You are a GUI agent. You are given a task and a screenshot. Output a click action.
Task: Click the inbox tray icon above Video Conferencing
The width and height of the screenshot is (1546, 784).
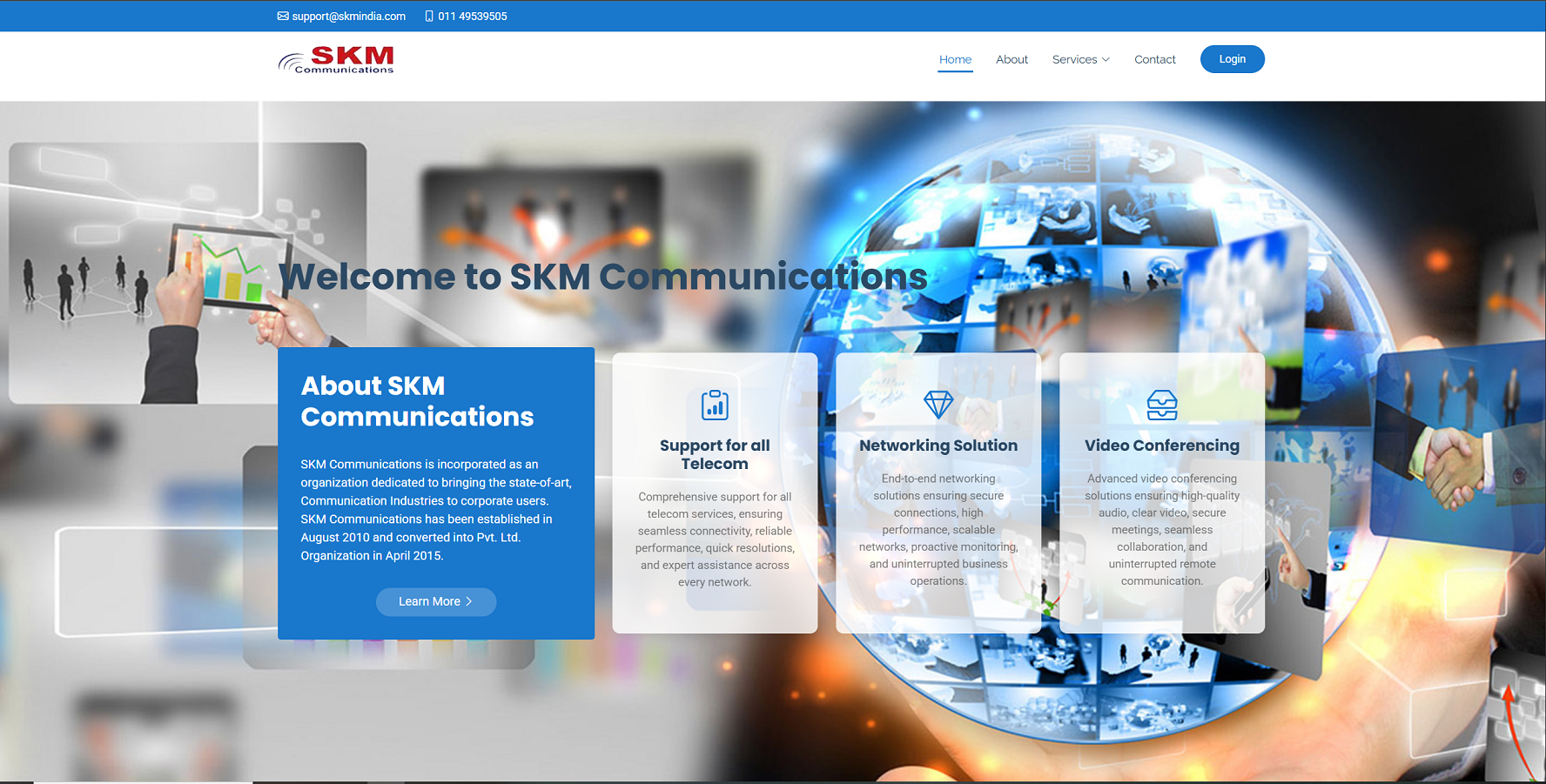[1161, 405]
